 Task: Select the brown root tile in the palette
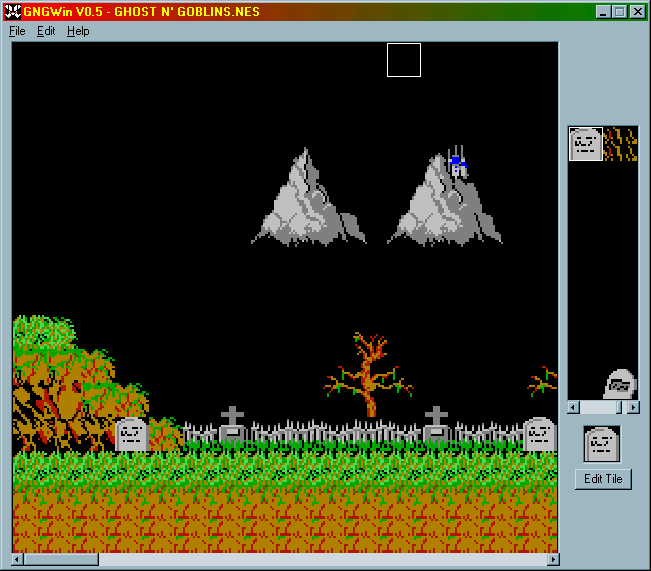620,144
